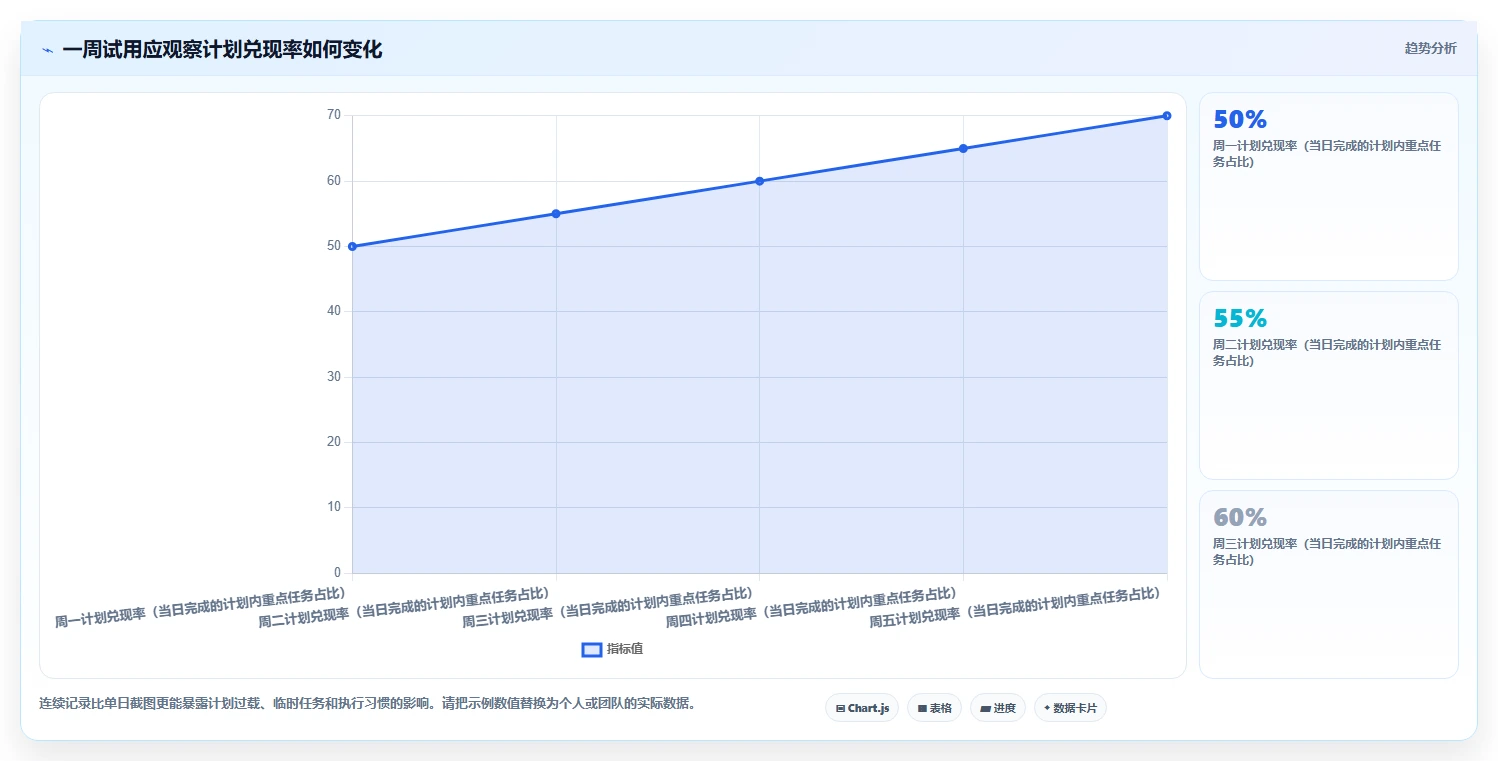Screen dimensions: 1498x761
Task: Click the x-axis label 周一计划兑现率
Action: click(200, 606)
